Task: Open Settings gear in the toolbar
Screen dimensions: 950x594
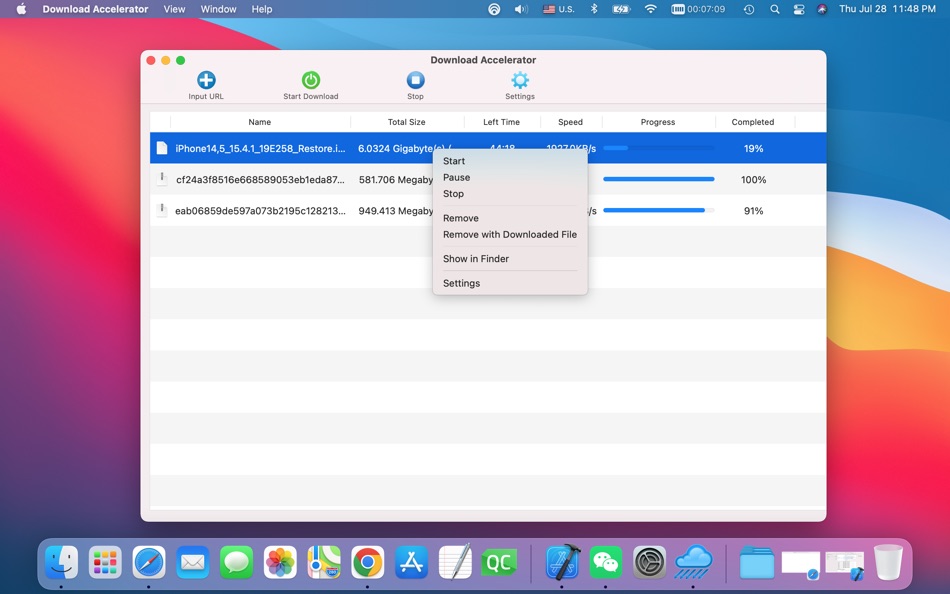Action: (520, 80)
